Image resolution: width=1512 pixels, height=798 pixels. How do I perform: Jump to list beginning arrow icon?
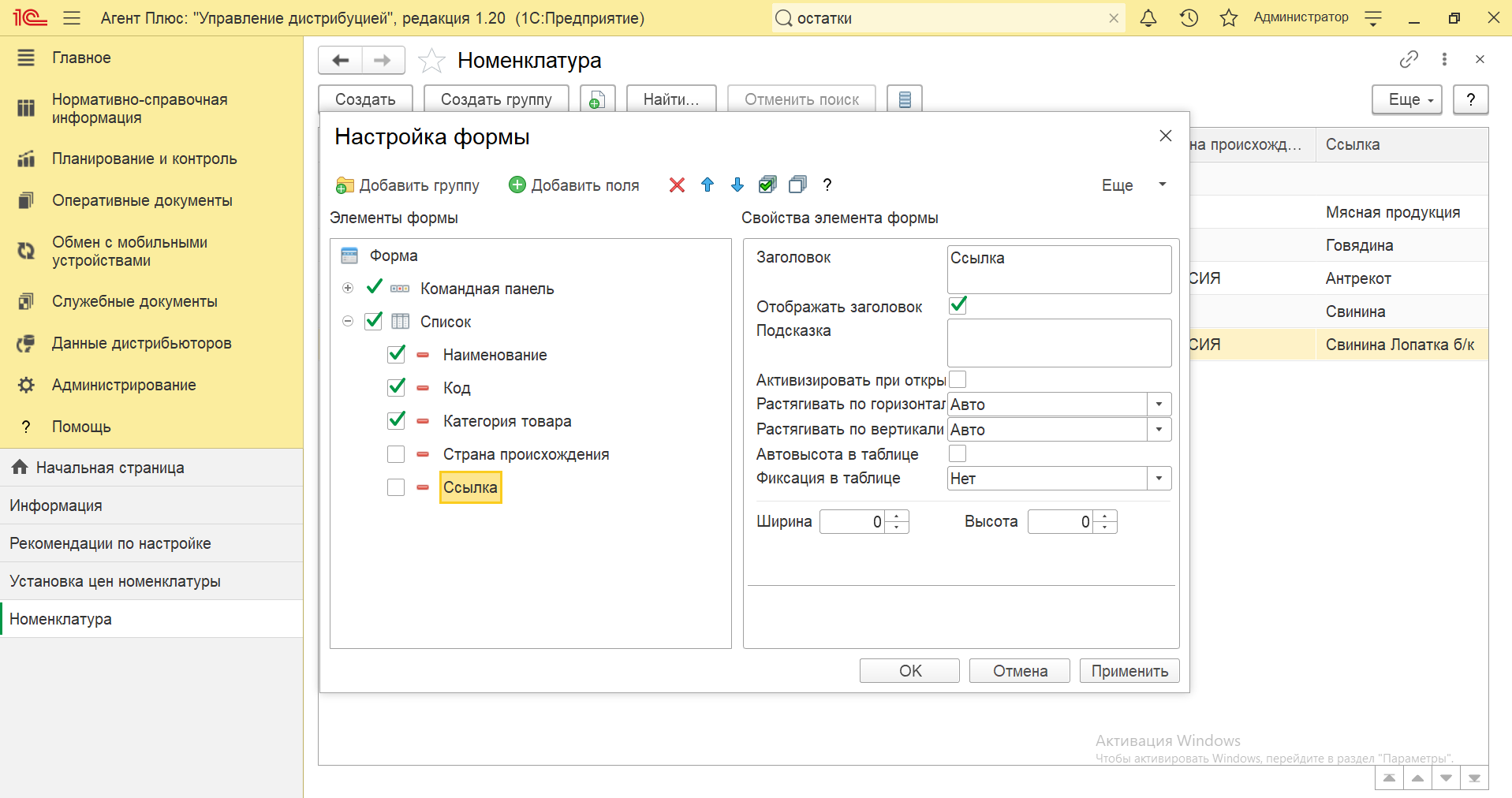[1389, 778]
